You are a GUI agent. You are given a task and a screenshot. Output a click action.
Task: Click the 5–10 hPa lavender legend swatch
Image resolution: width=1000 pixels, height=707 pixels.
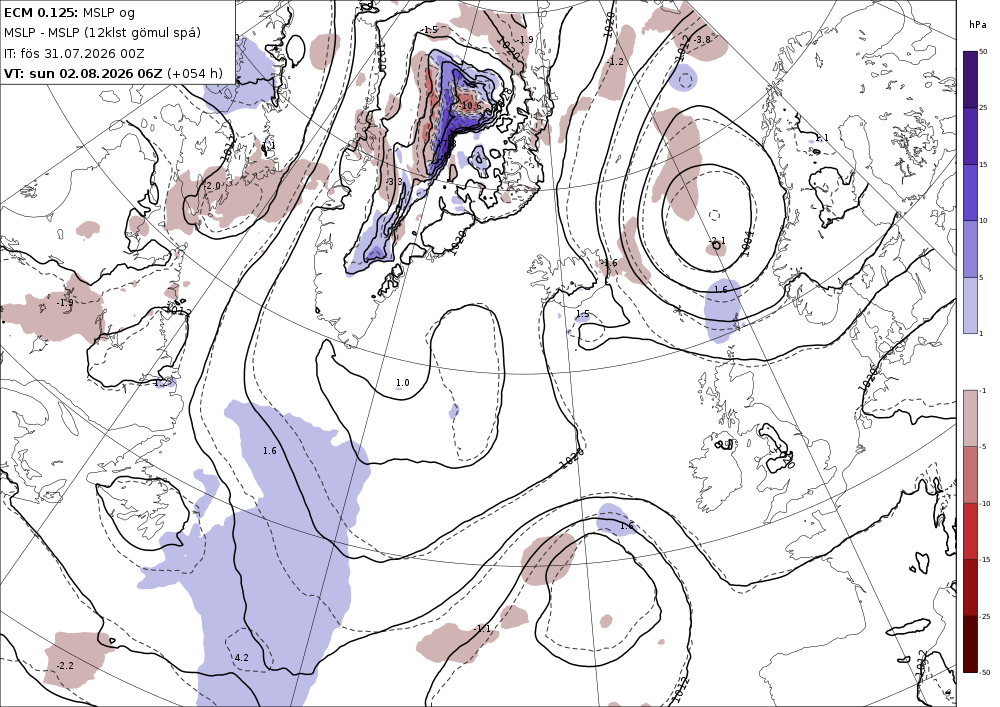969,249
